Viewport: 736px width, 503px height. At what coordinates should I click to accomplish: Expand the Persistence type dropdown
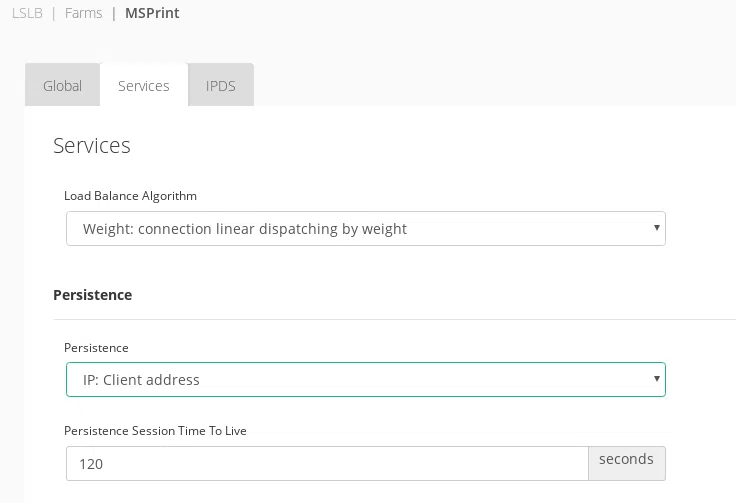click(366, 380)
